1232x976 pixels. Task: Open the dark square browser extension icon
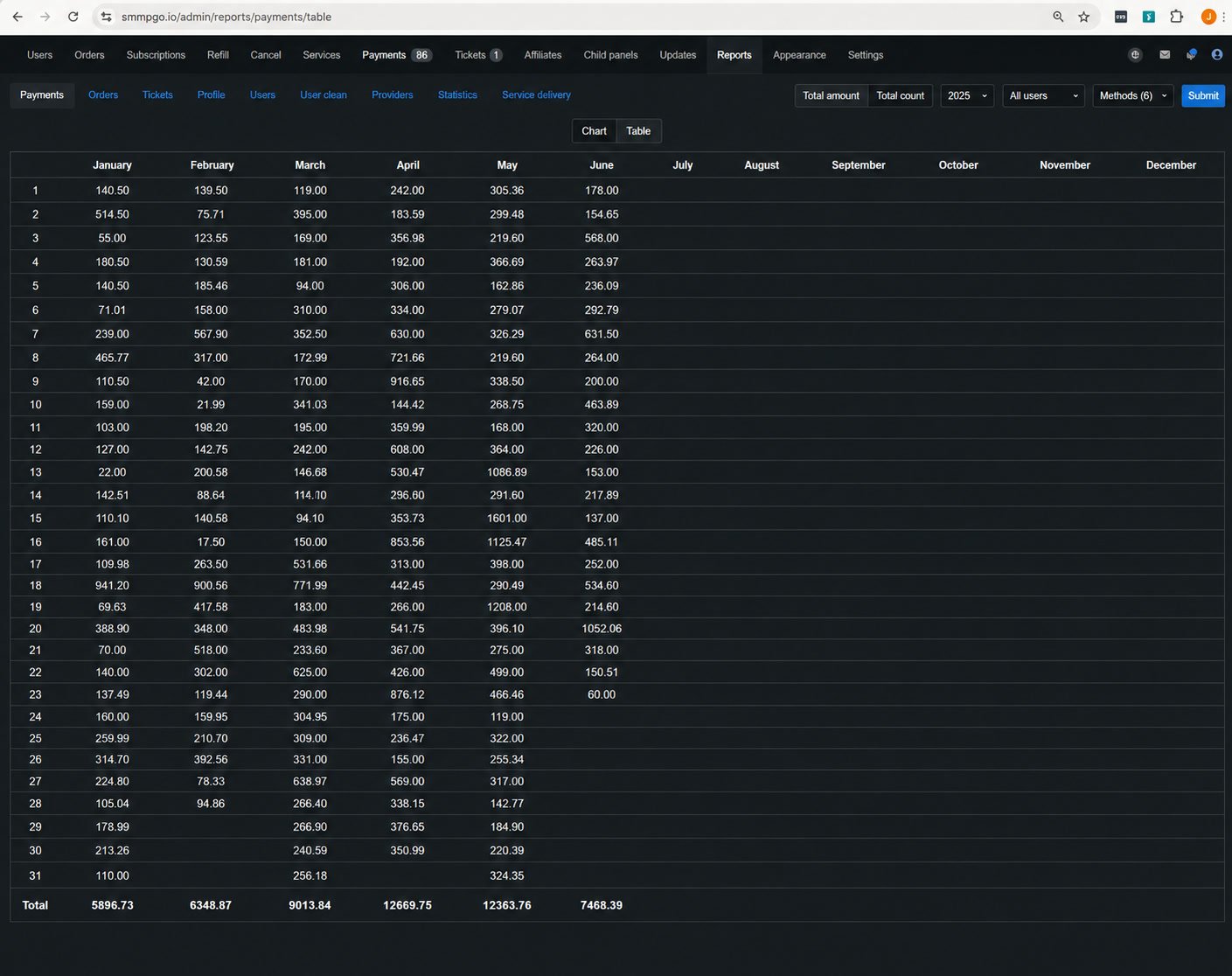1121,17
